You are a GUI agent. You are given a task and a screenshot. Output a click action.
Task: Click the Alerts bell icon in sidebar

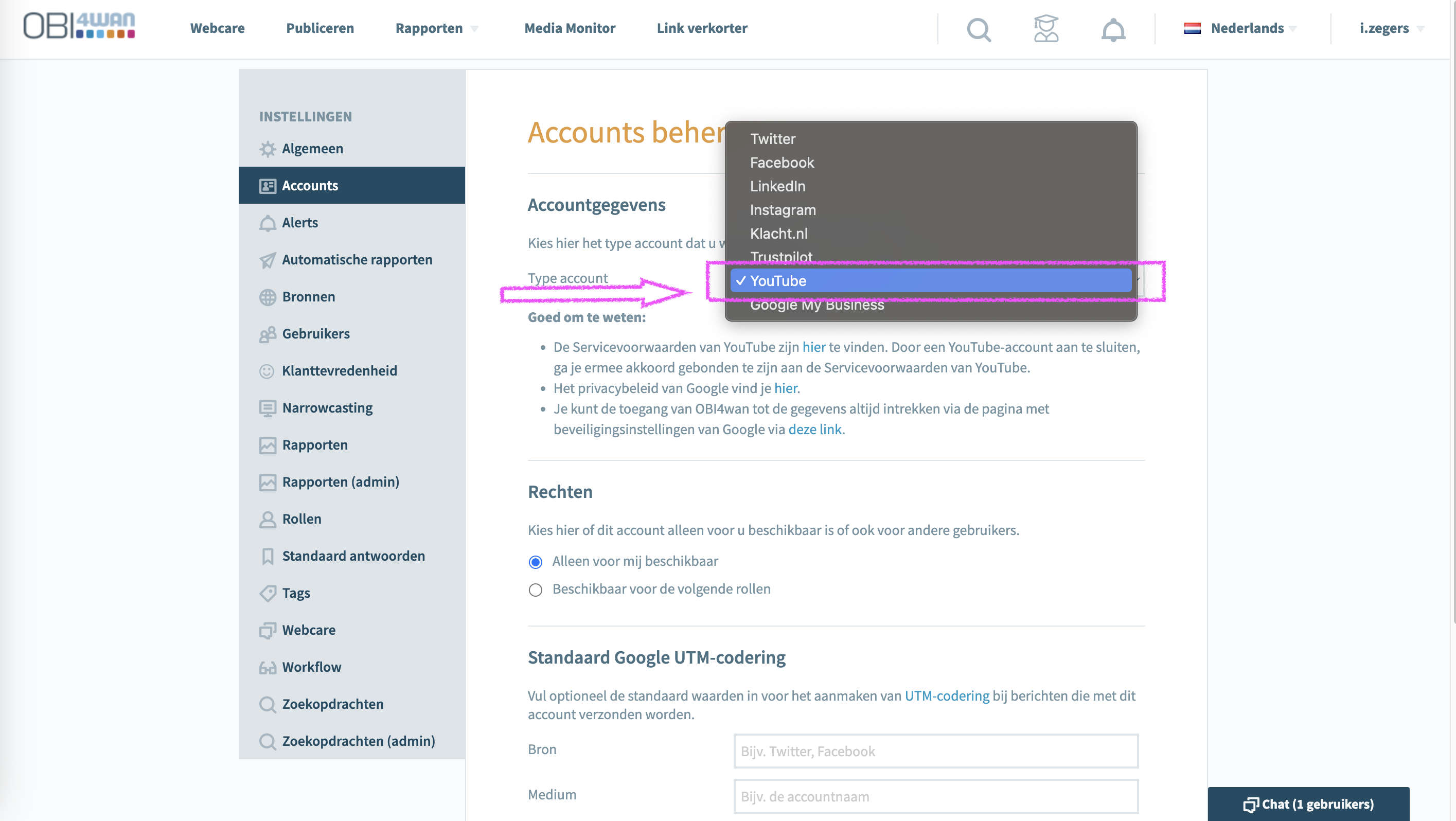268,223
